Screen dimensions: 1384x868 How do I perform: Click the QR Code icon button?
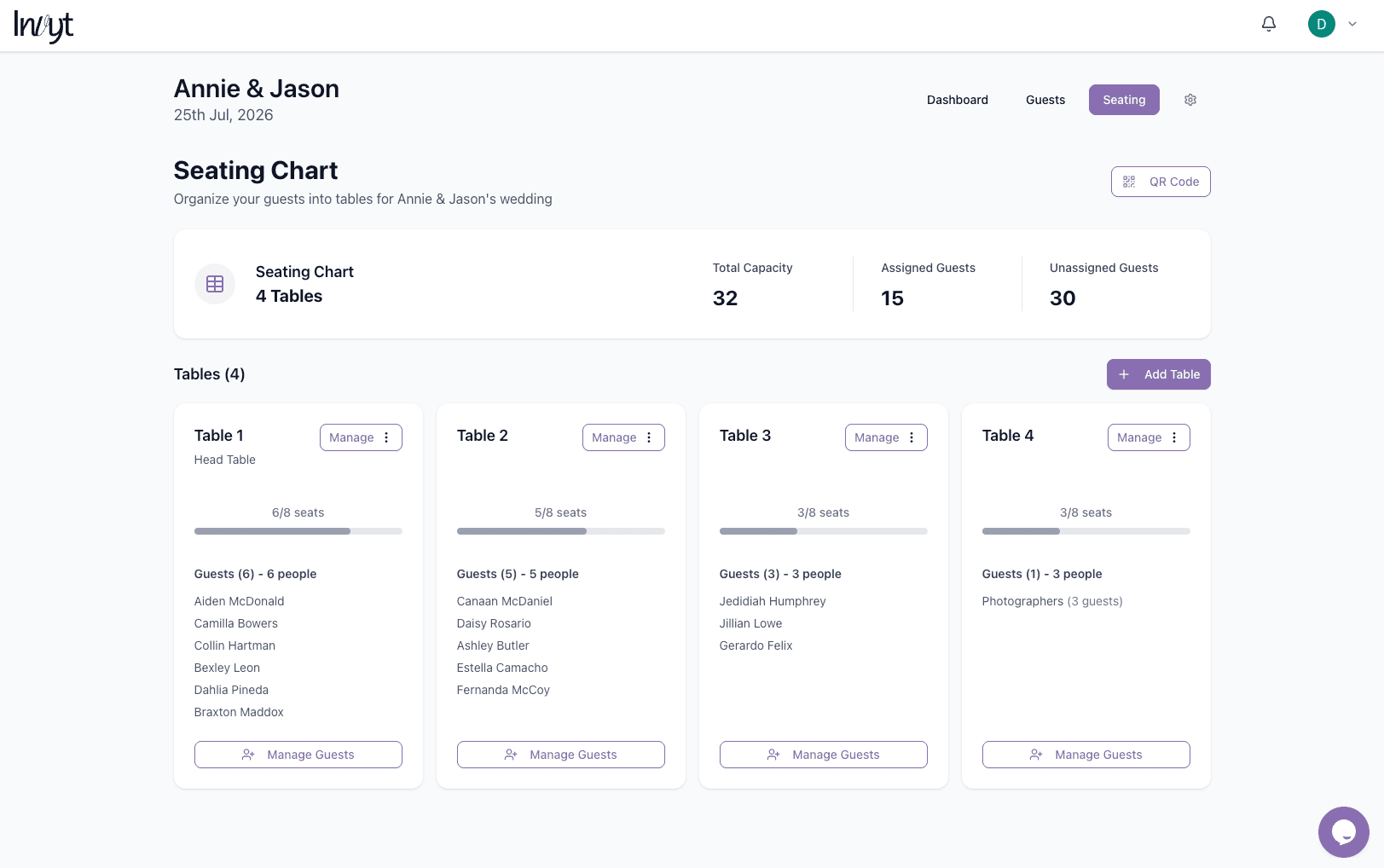point(1129,182)
